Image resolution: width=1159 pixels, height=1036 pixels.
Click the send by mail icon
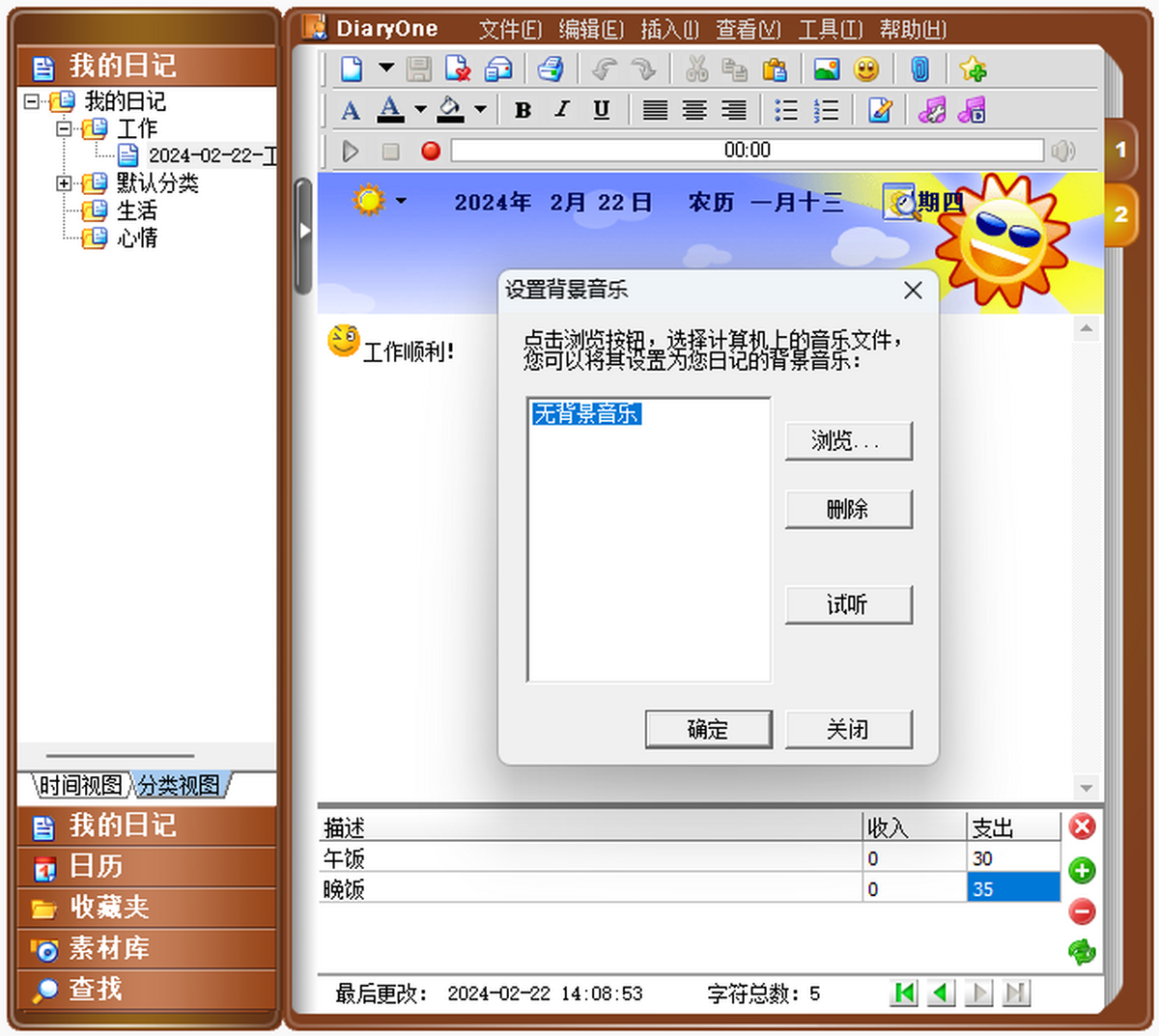coord(498,70)
